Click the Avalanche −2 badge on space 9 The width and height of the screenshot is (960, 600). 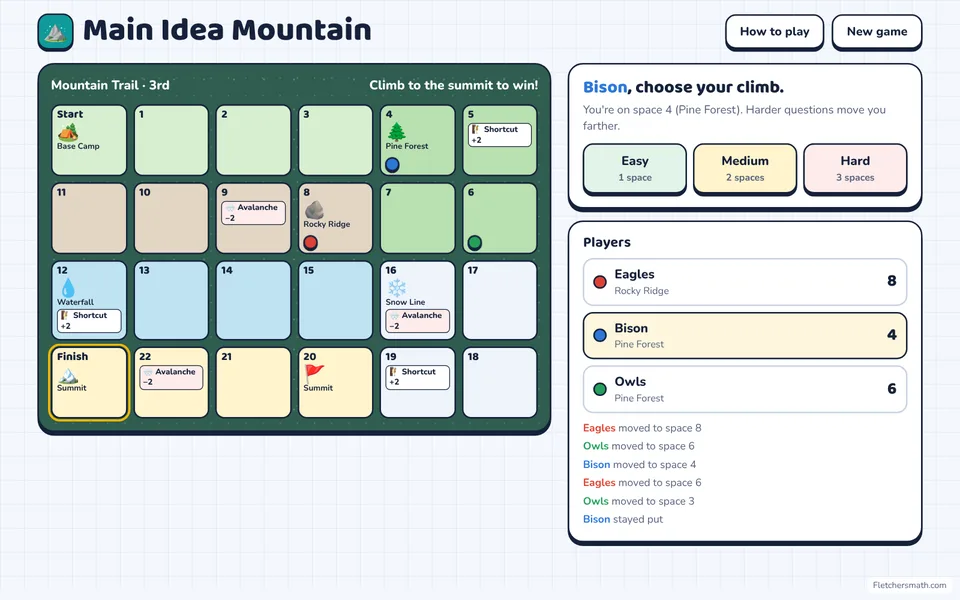click(253, 212)
